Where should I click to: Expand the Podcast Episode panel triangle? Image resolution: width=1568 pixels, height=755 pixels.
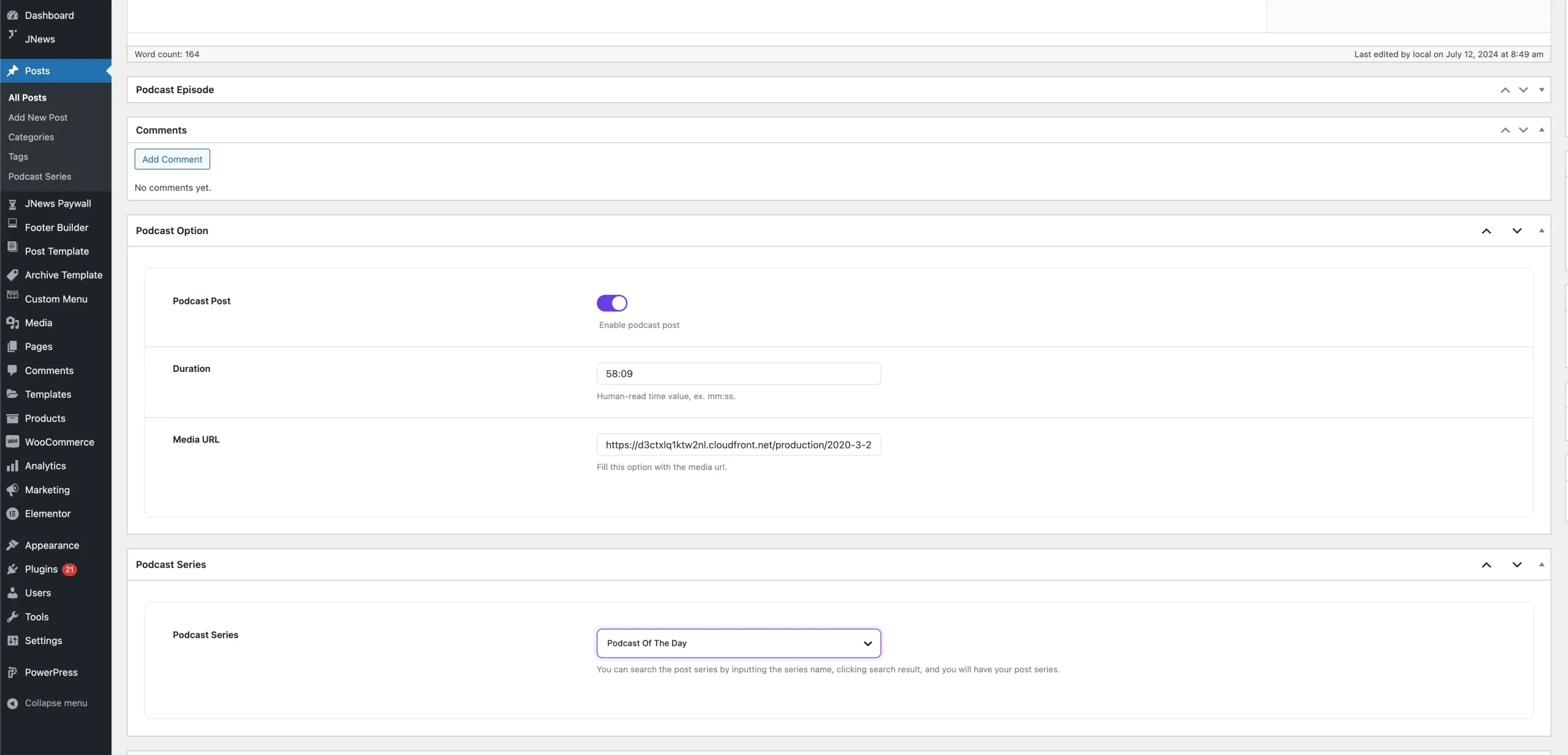tap(1541, 90)
